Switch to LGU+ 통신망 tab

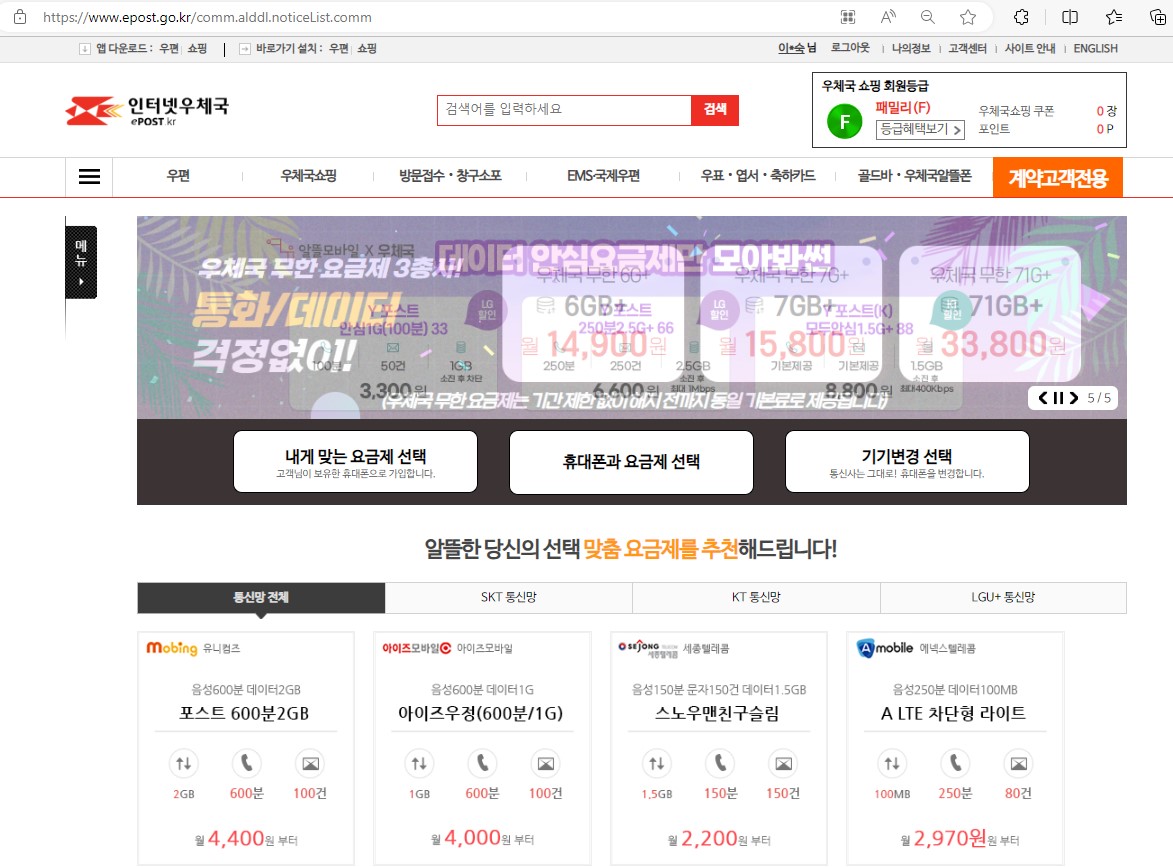click(x=1003, y=598)
